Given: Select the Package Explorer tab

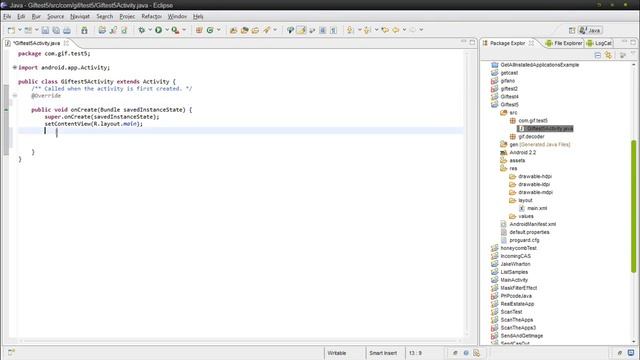Looking at the screenshot, I should click(x=507, y=43).
